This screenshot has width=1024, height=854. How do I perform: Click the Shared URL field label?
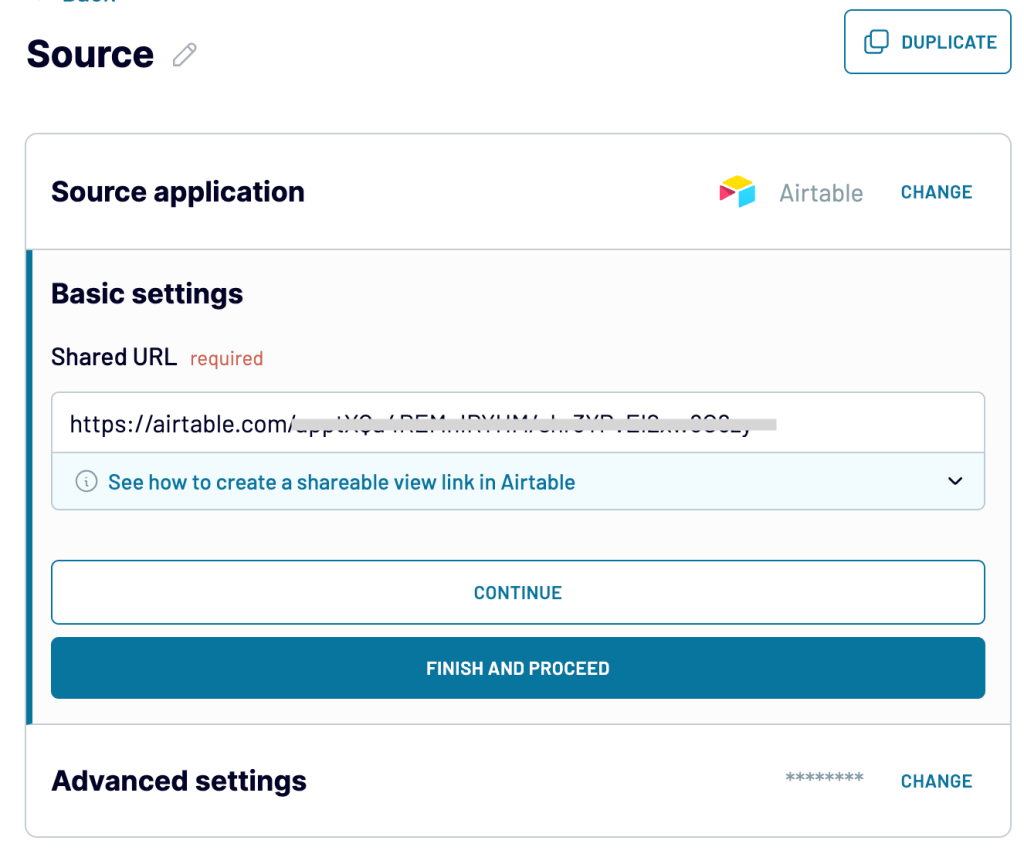(114, 357)
